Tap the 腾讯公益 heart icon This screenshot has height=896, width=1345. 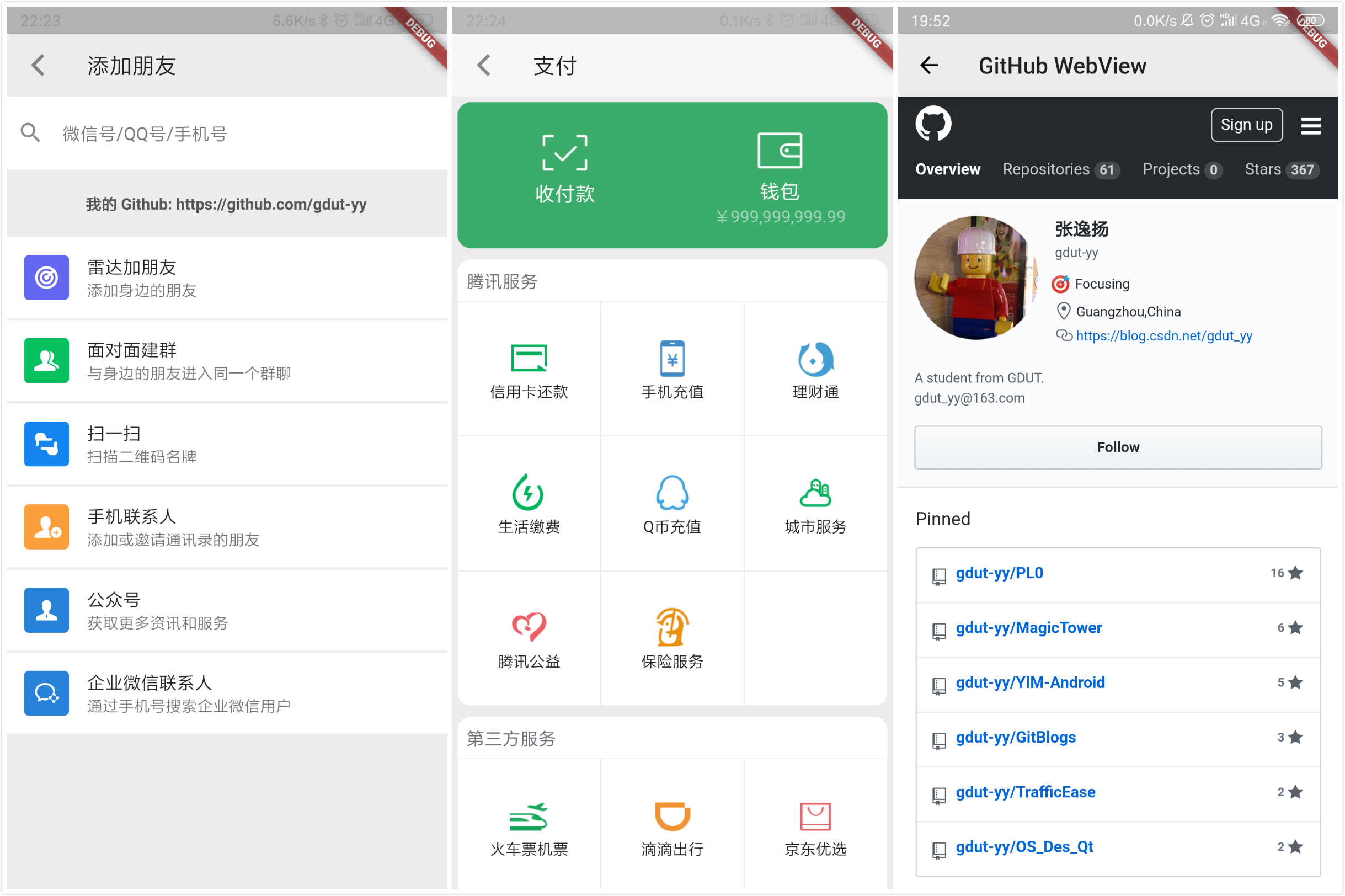tap(529, 627)
